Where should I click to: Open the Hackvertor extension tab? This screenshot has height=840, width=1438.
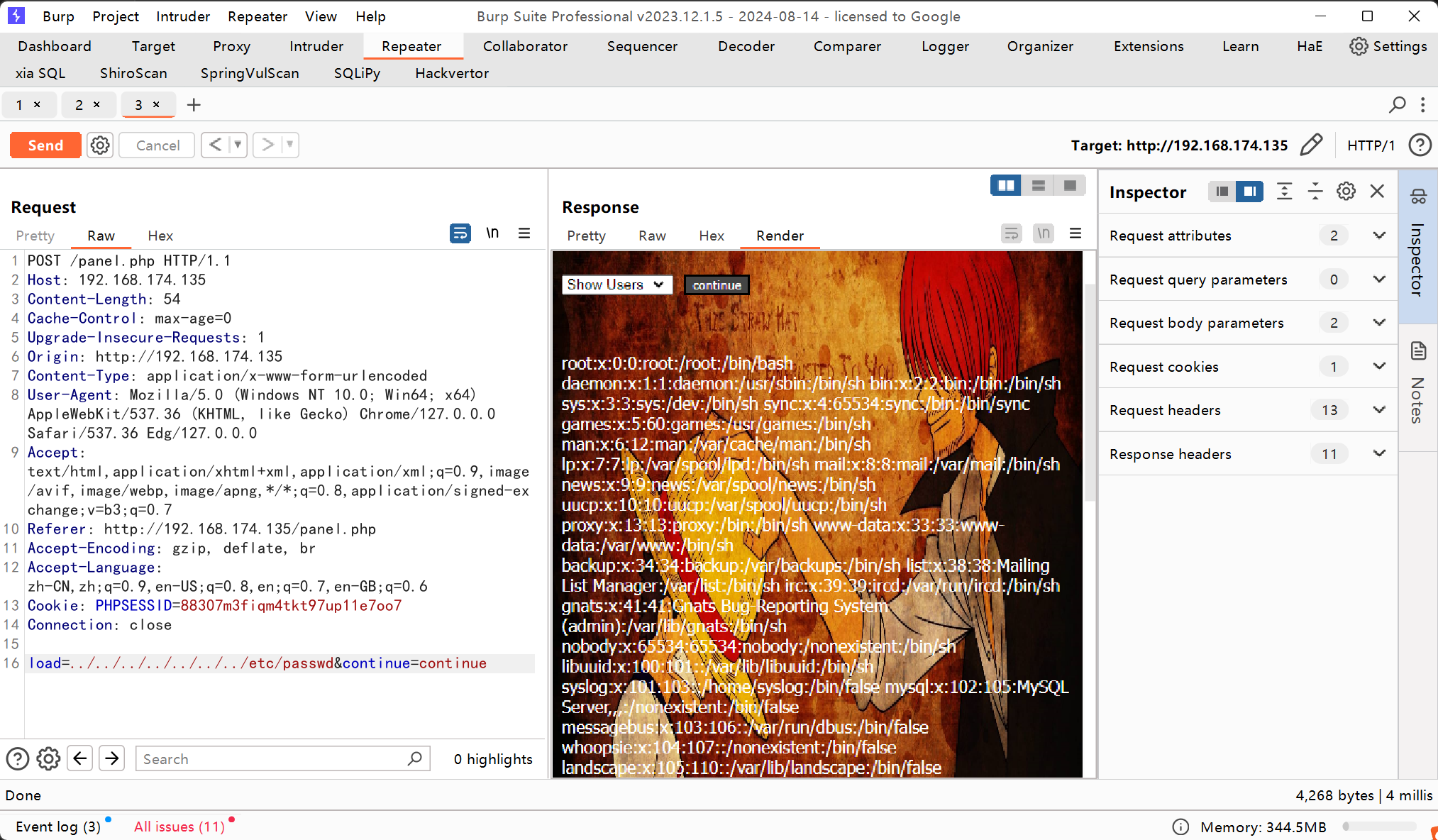coord(452,73)
